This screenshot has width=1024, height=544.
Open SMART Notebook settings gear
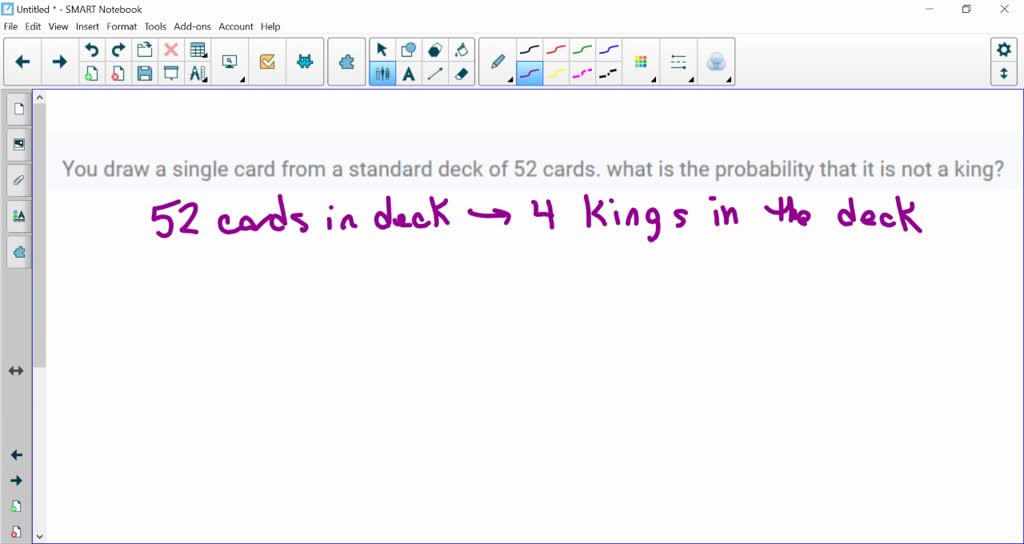tap(1004, 50)
